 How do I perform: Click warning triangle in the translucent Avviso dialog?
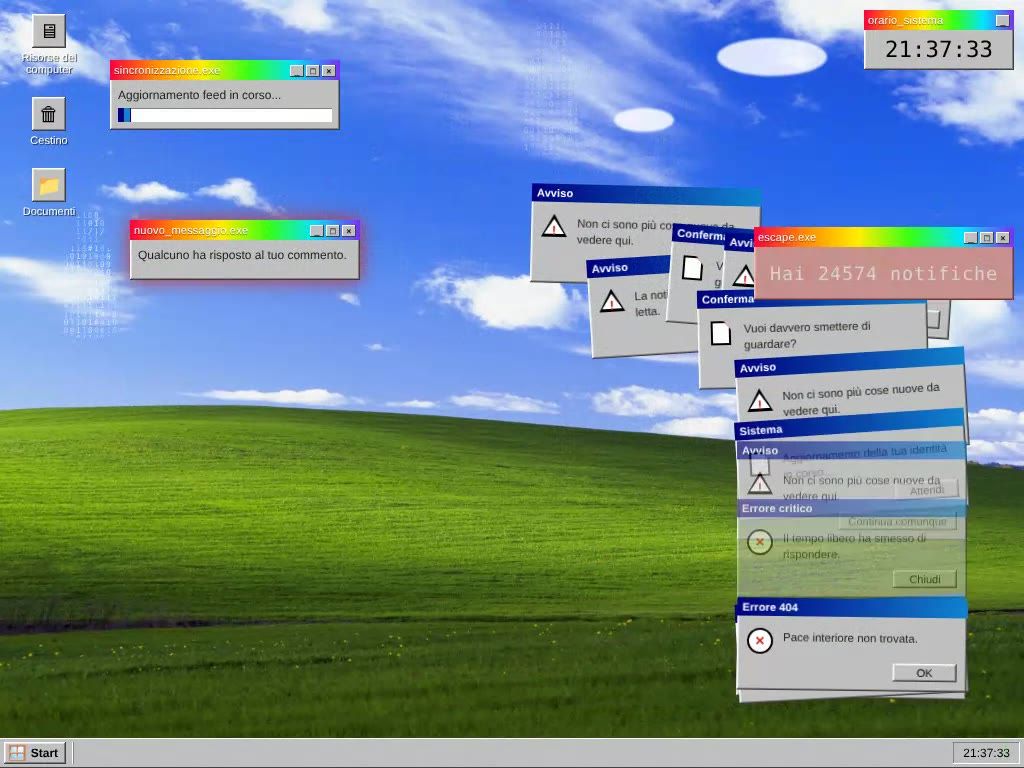click(x=760, y=484)
